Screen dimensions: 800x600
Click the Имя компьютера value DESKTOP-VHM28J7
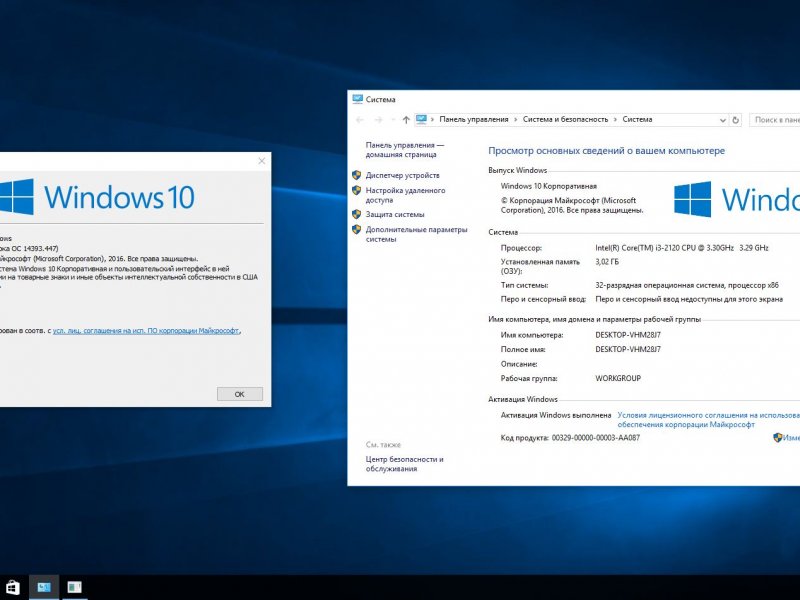tap(628, 335)
